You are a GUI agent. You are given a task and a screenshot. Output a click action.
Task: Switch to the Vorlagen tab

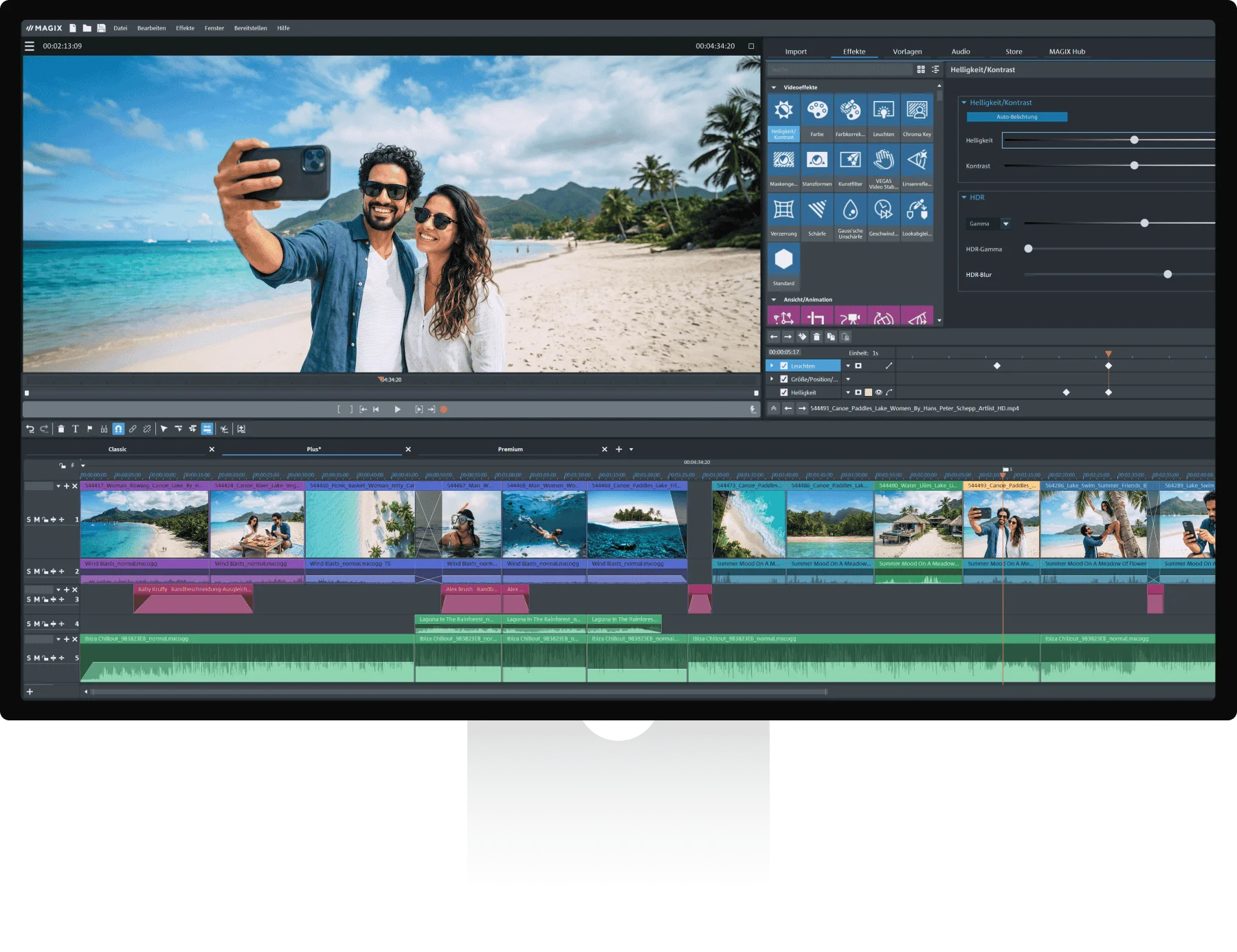tap(907, 52)
